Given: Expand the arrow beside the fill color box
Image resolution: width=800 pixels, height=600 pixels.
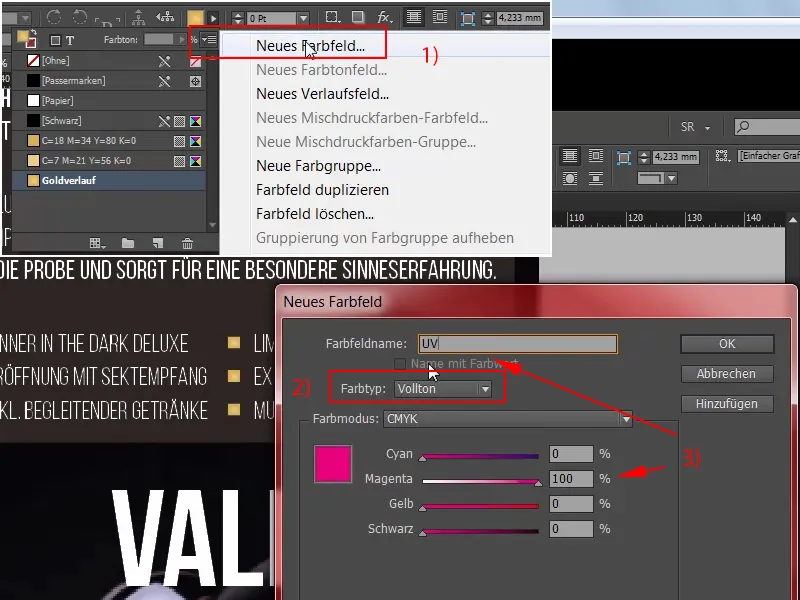Looking at the screenshot, I should click(213, 18).
